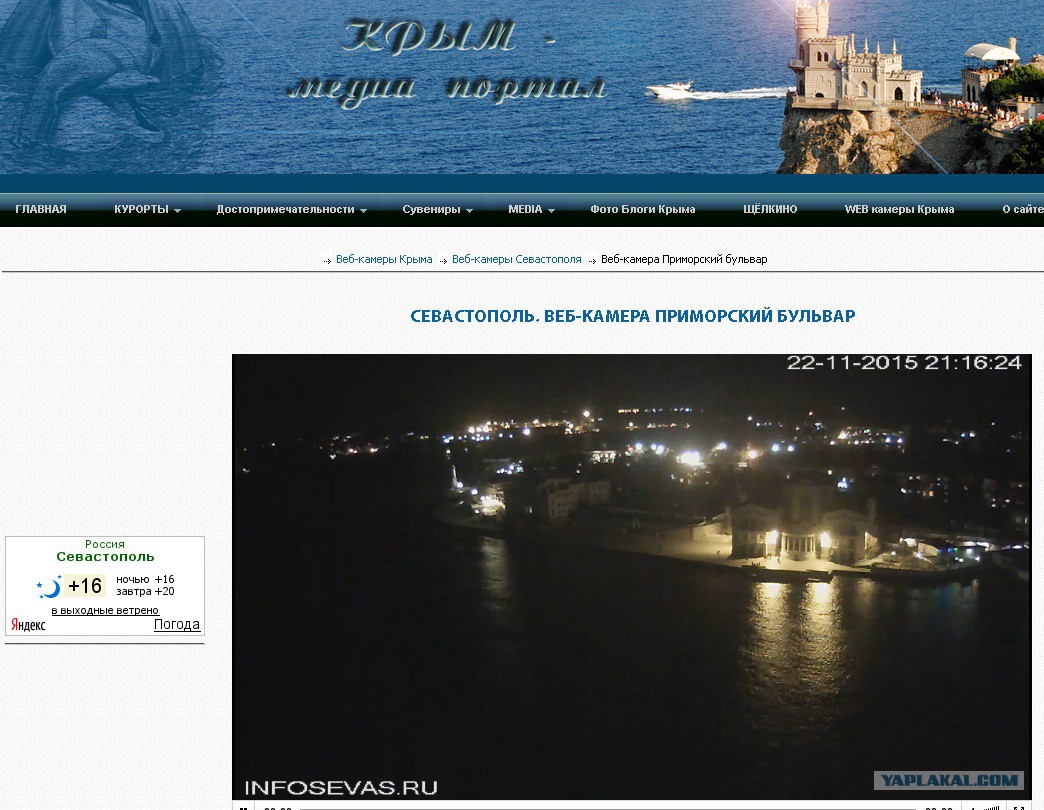Open WEB камеры Крыма menu item
Image resolution: width=1044 pixels, height=810 pixels.
click(899, 210)
